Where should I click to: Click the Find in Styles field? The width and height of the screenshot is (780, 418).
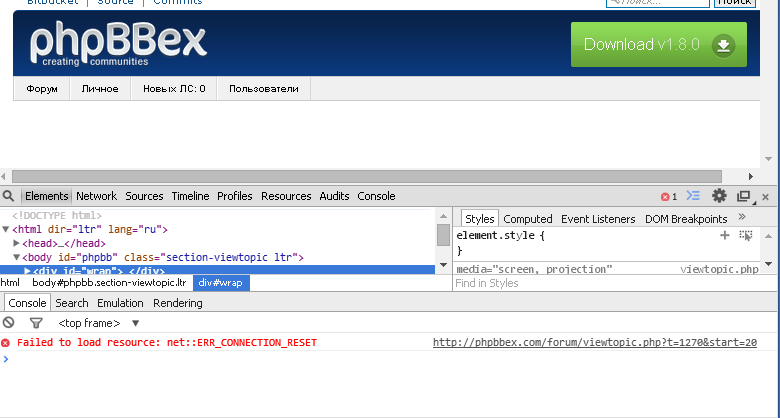600,283
